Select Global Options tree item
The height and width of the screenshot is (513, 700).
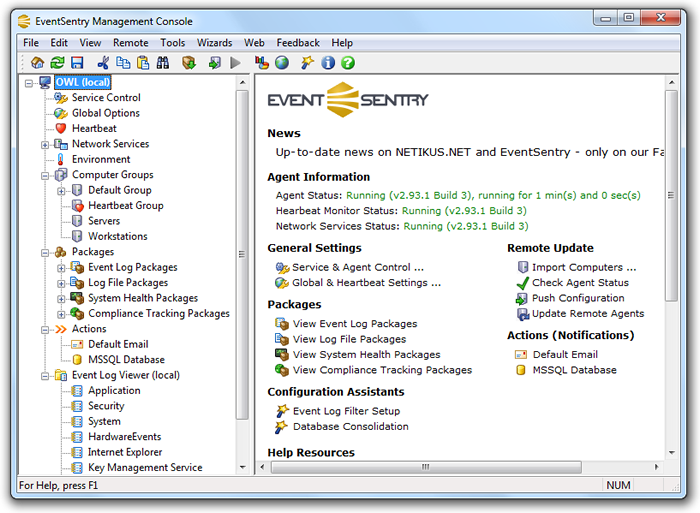point(106,113)
